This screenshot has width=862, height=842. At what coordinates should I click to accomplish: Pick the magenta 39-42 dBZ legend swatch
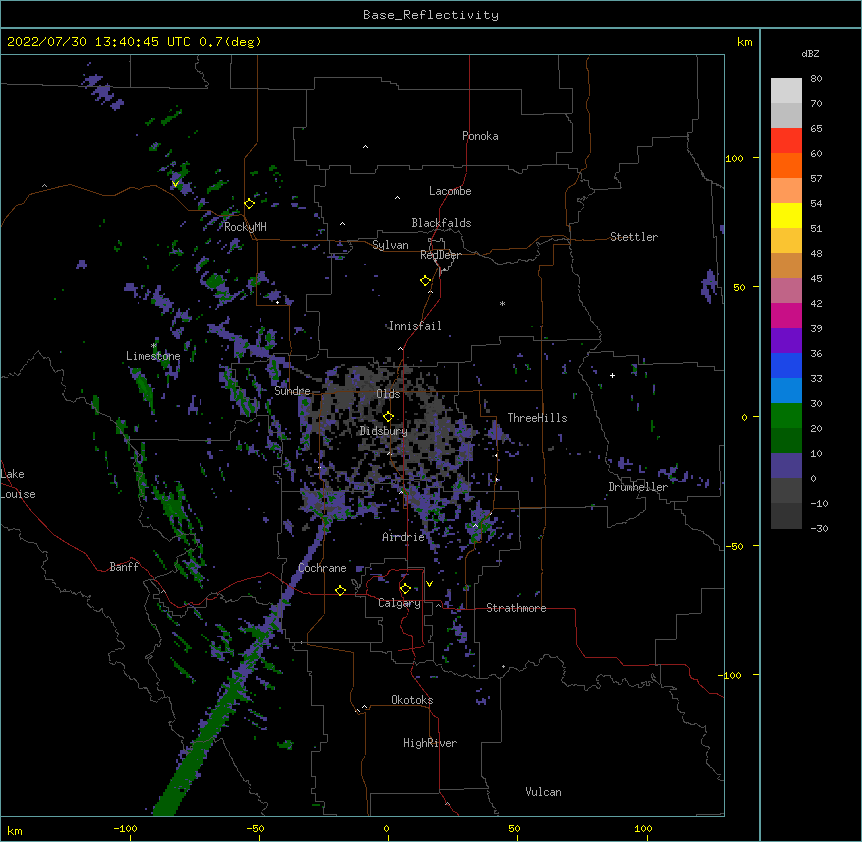786,315
